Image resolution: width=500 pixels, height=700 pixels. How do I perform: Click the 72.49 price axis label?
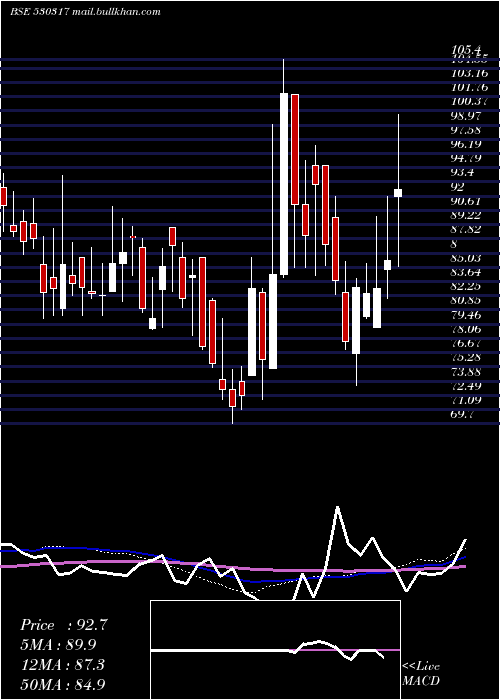(466, 386)
